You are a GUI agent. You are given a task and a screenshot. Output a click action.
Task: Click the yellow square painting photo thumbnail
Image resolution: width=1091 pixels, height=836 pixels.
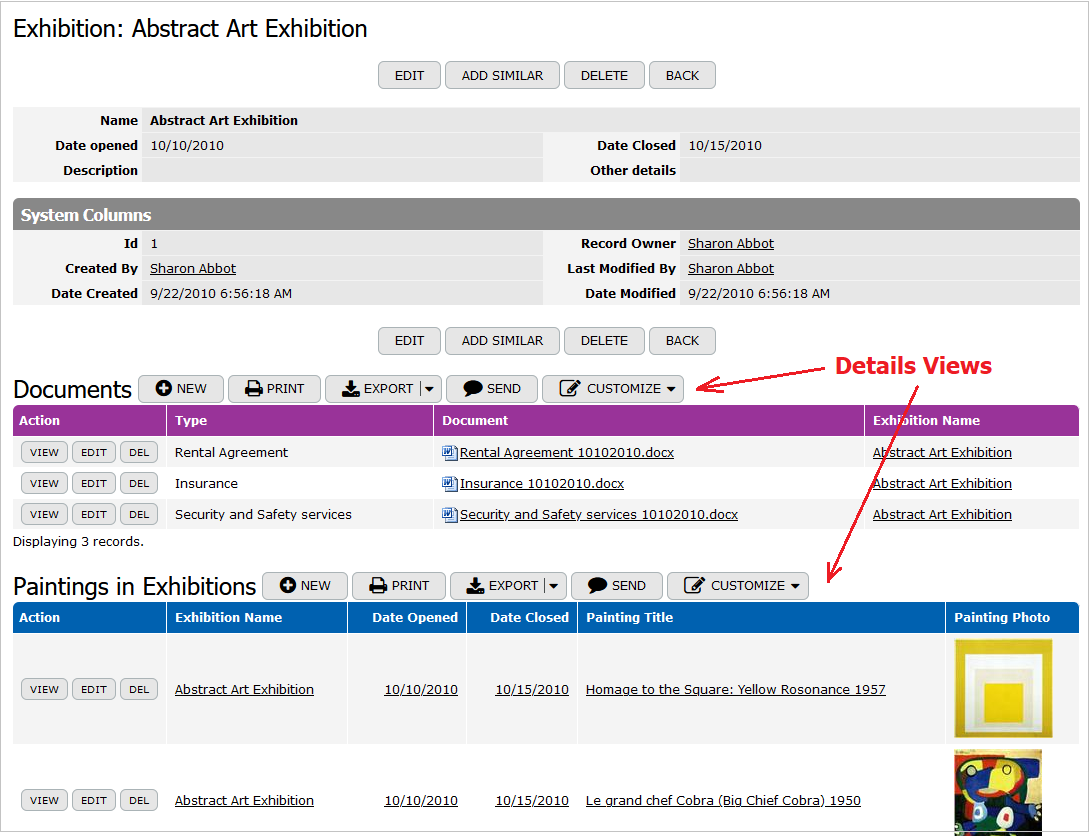(1003, 689)
